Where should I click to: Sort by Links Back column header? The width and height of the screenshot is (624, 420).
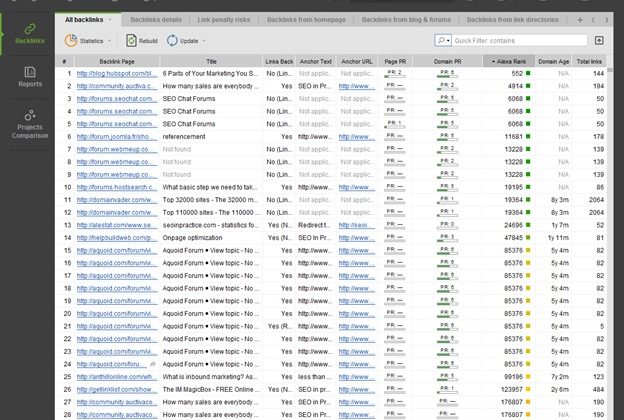pos(279,61)
